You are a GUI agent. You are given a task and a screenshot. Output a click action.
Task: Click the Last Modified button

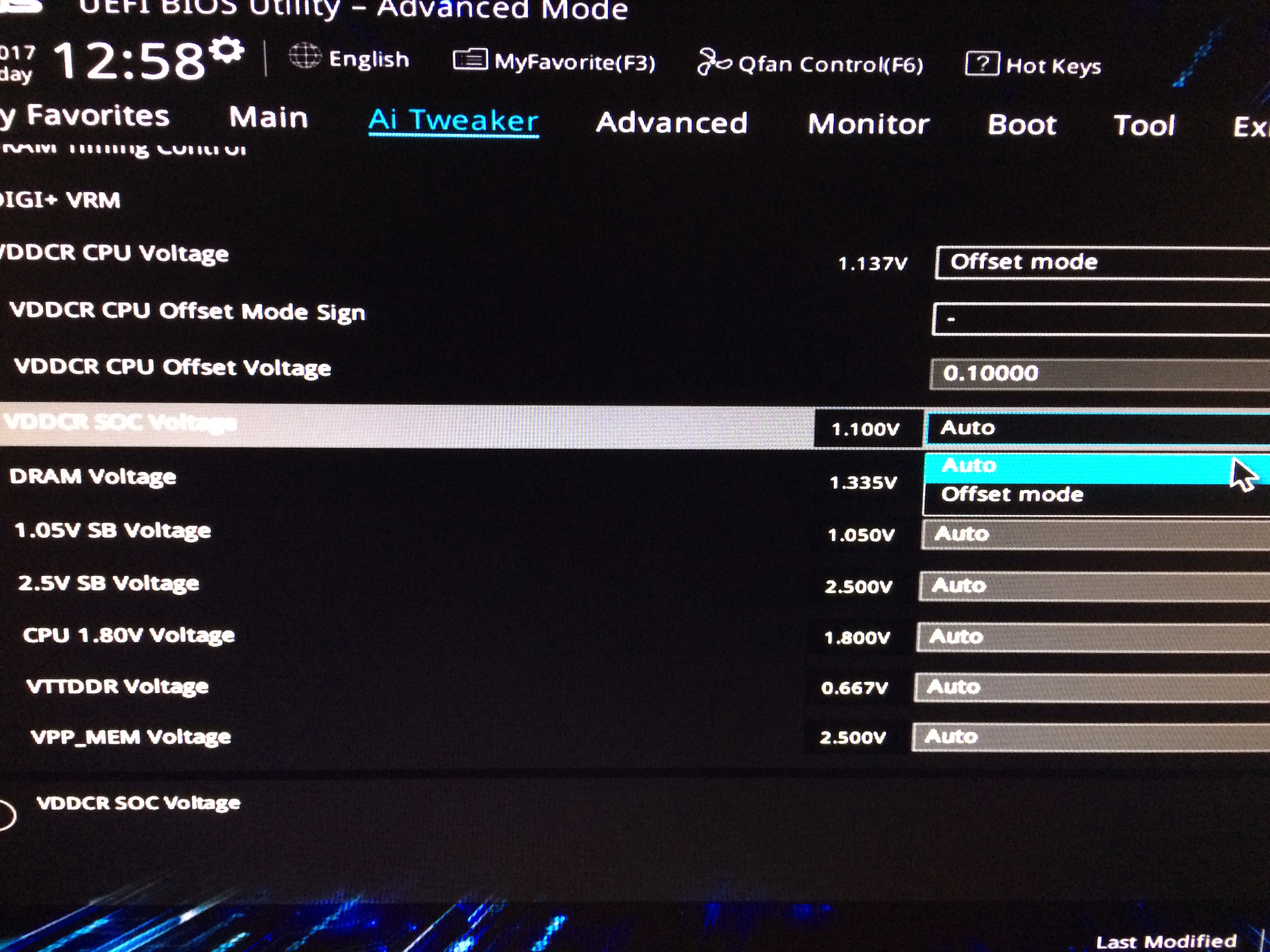(1165, 941)
